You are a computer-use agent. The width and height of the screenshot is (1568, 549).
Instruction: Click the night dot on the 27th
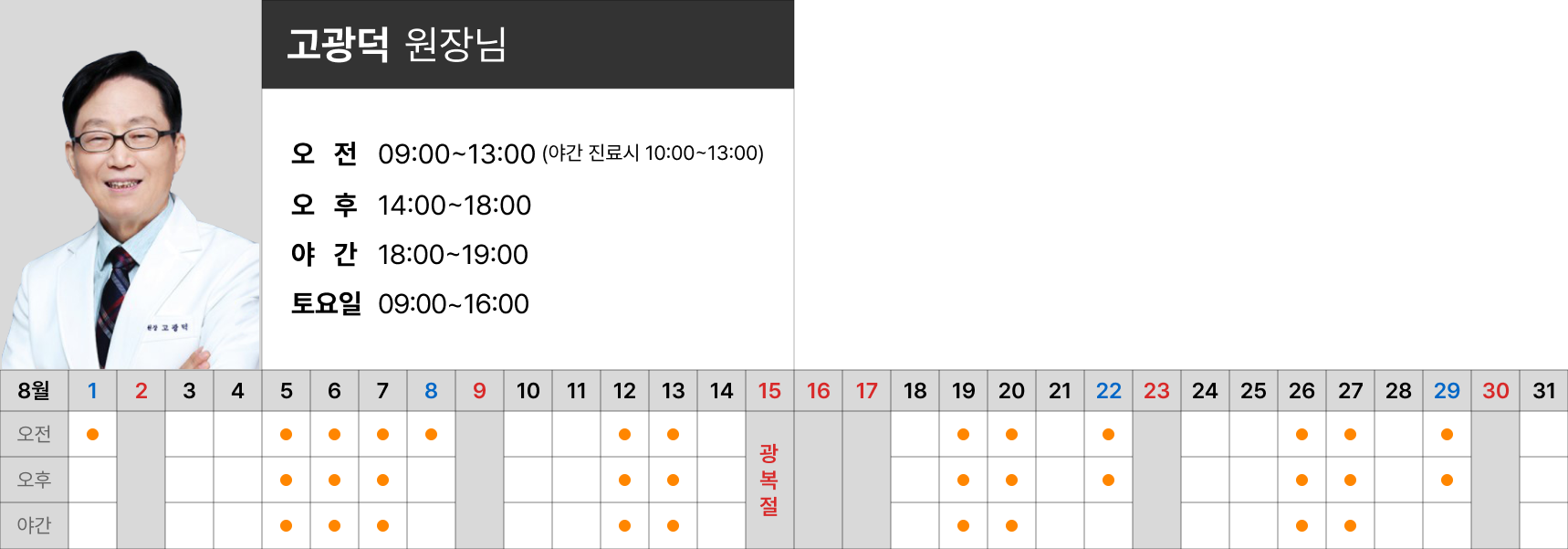point(1350,525)
